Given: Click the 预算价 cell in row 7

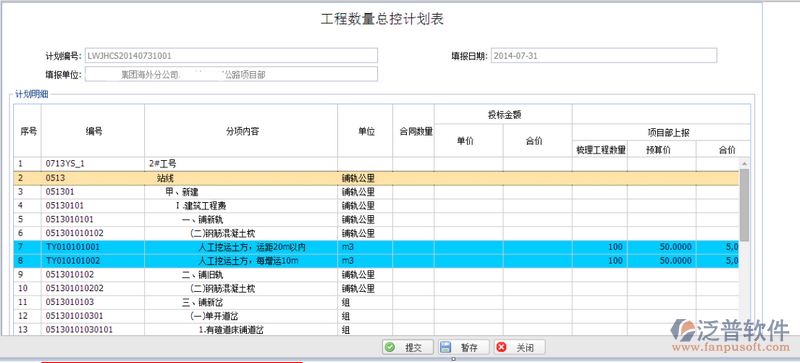Looking at the screenshot, I should click(662, 247).
